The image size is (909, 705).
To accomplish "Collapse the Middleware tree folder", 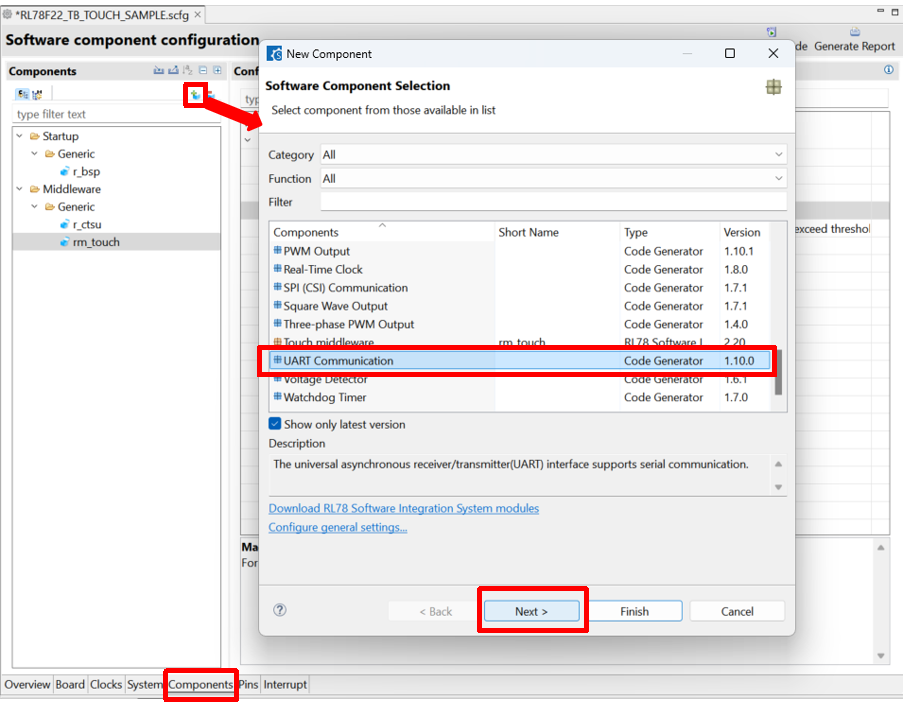I will (x=19, y=189).
